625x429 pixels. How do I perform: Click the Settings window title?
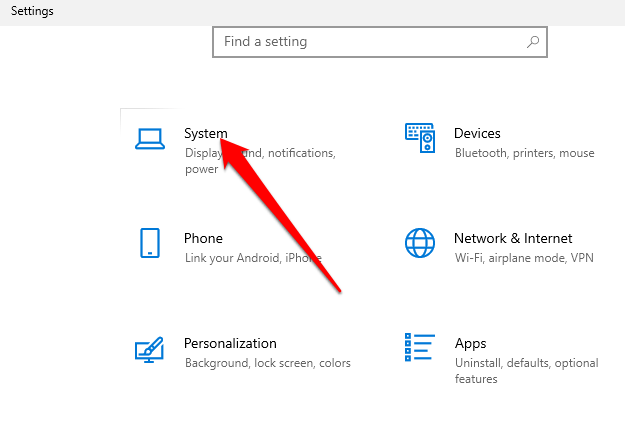pyautogui.click(x=32, y=11)
